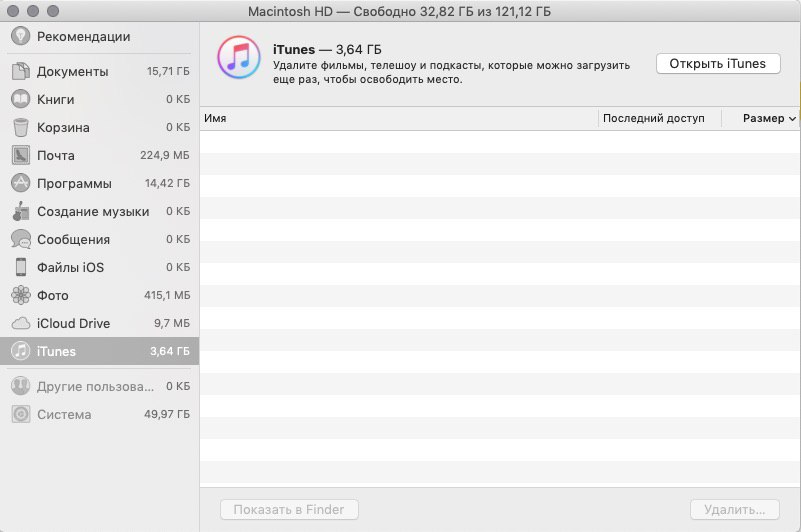
Task: Click Показать в Finder button
Action: tap(289, 510)
